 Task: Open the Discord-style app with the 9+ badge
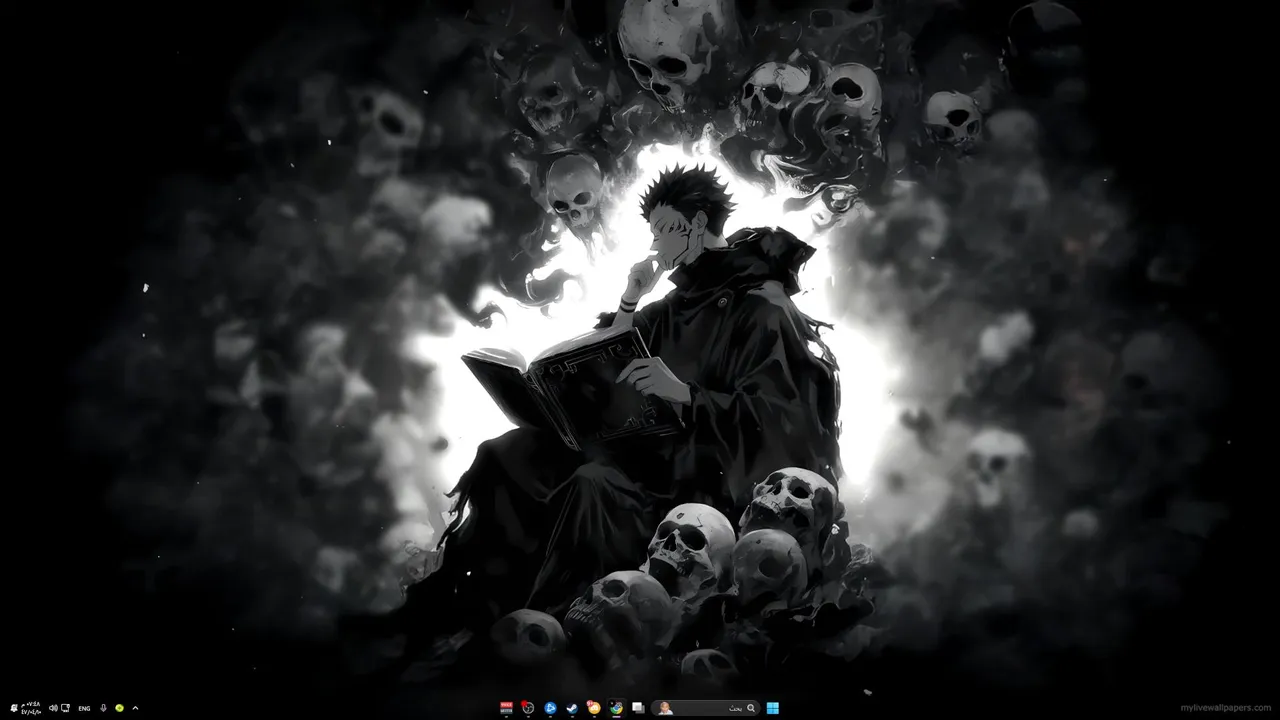click(594, 708)
